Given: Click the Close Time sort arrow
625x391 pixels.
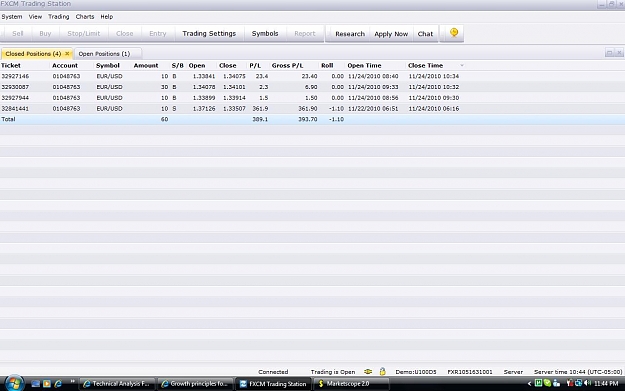Looking at the screenshot, I should tap(462, 65).
